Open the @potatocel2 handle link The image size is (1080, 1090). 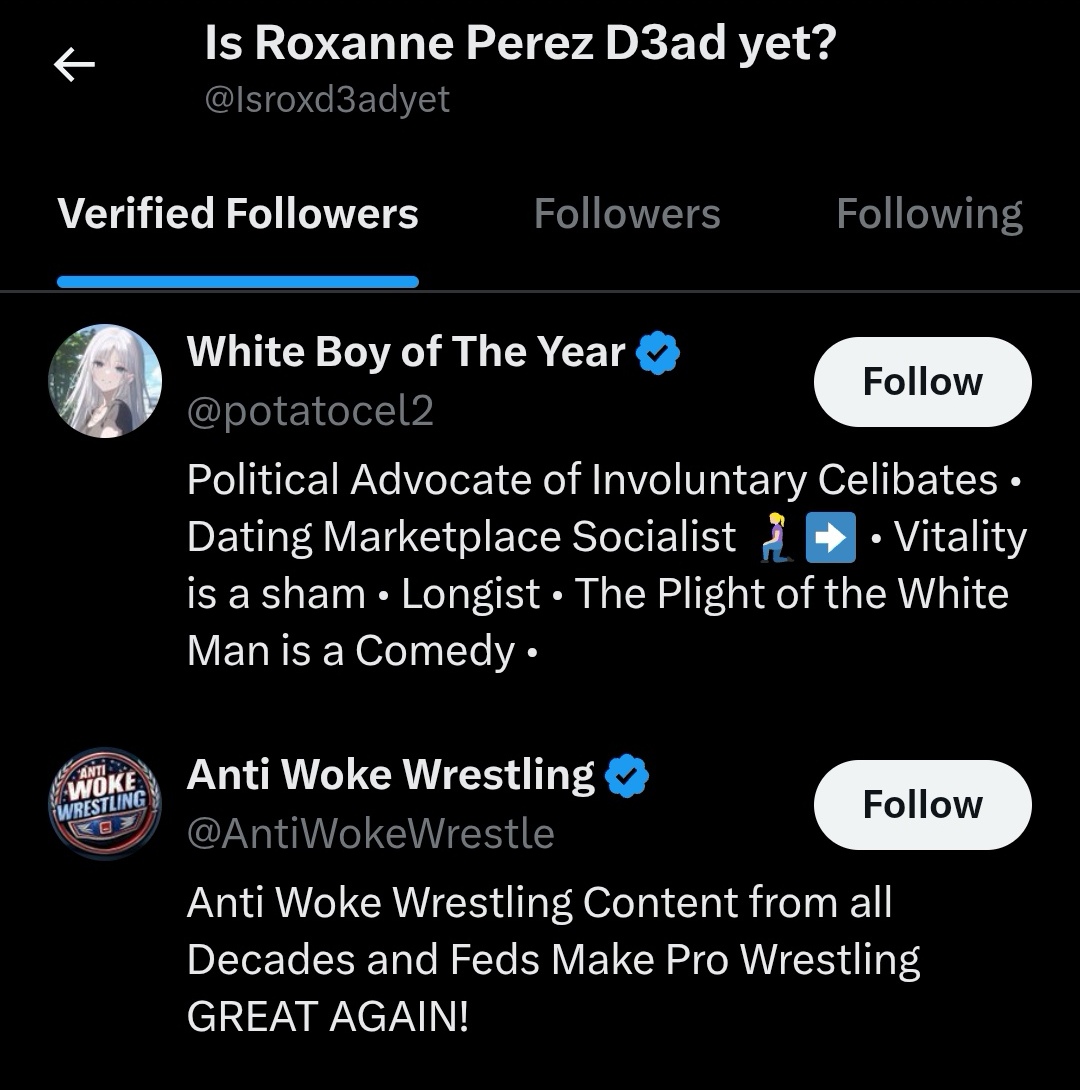(310, 411)
